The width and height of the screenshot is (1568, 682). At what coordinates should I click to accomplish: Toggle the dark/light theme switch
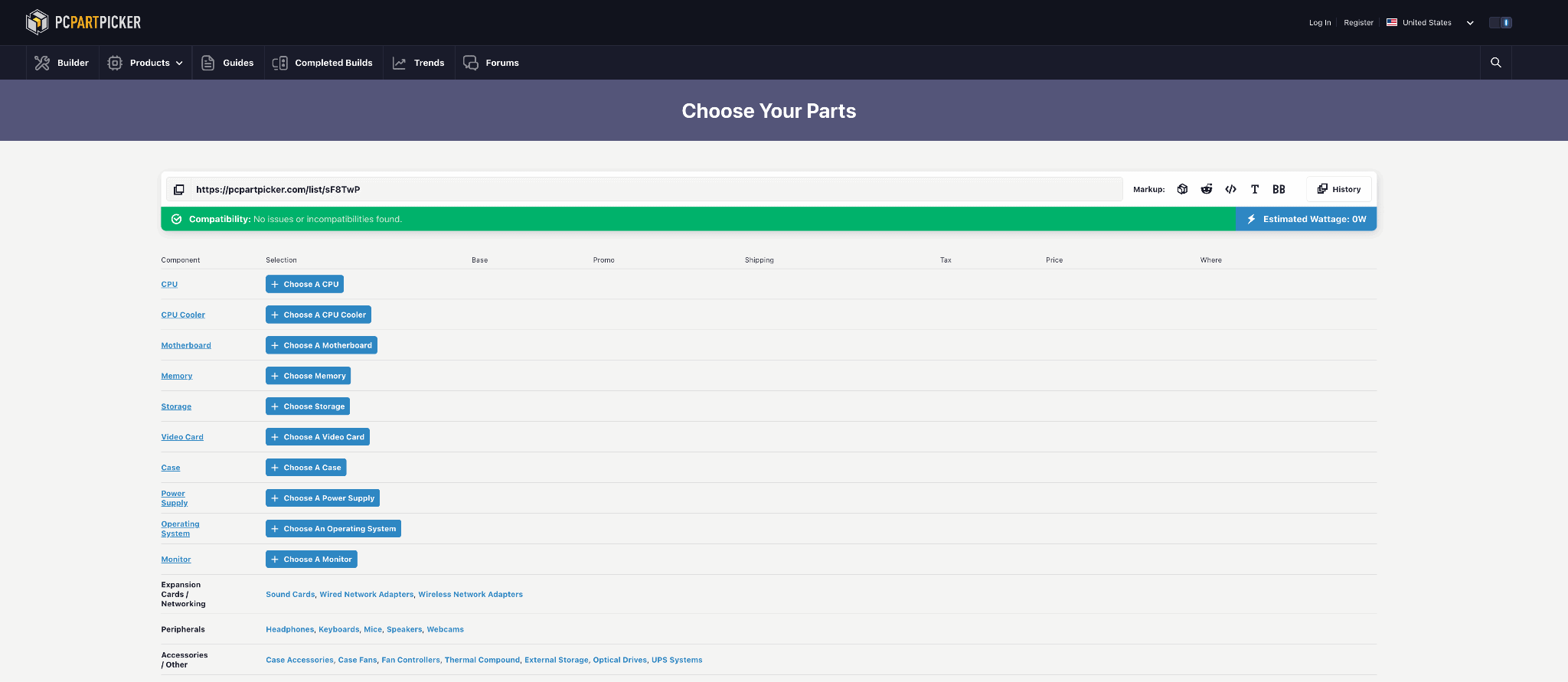point(1500,22)
